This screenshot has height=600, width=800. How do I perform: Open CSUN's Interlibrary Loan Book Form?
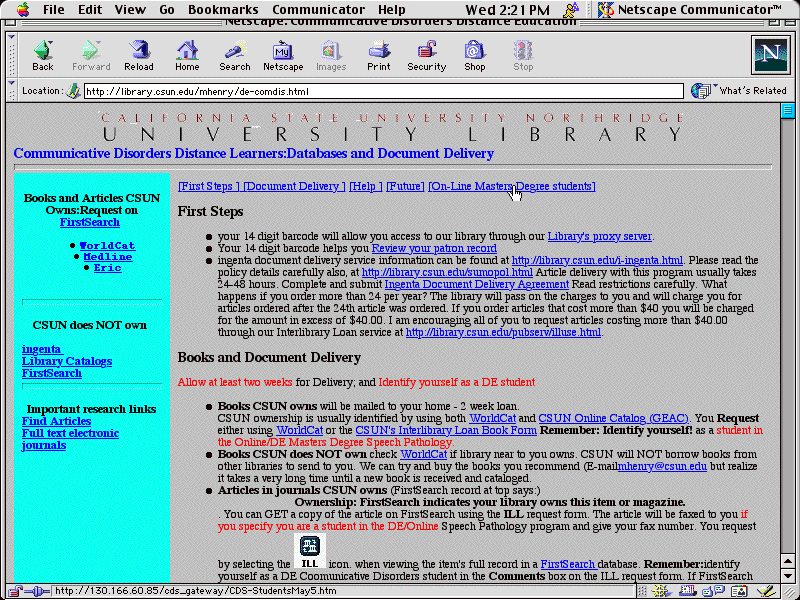446,430
